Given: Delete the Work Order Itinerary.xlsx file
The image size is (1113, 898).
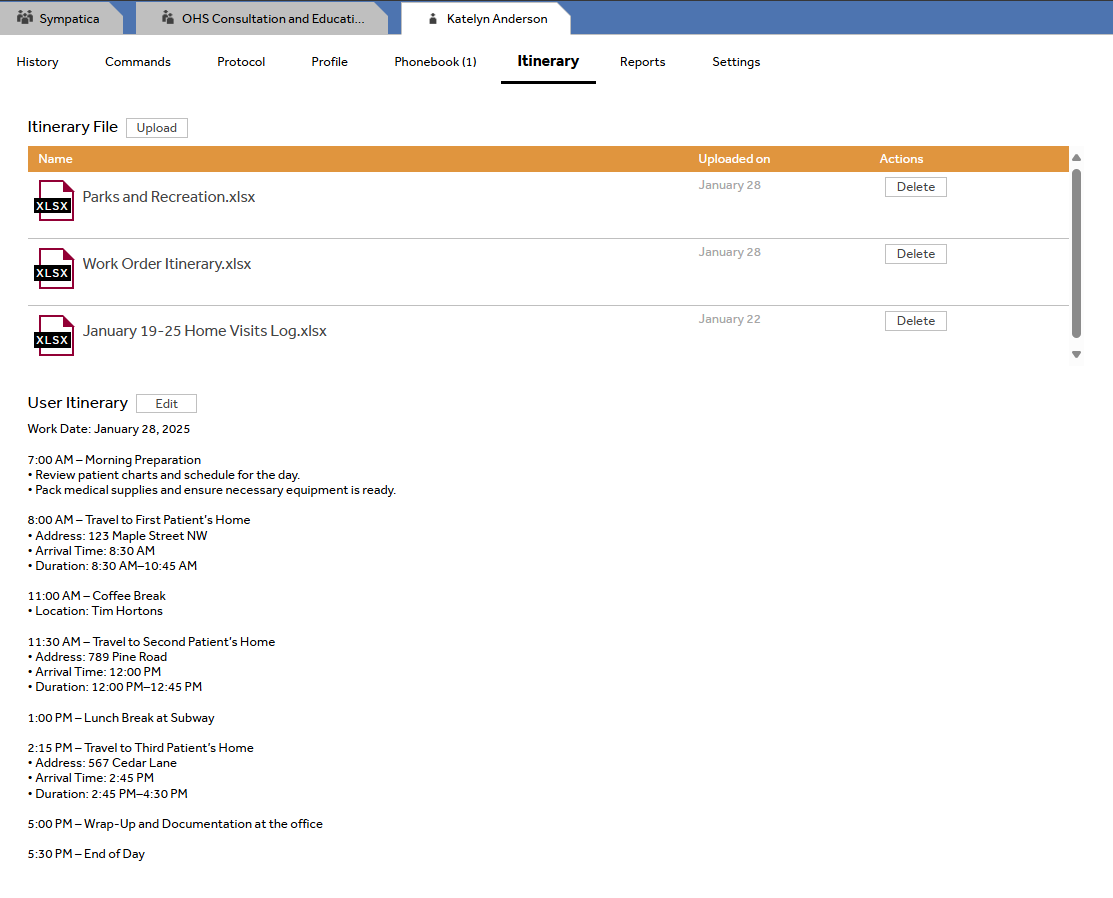Looking at the screenshot, I should coord(915,254).
